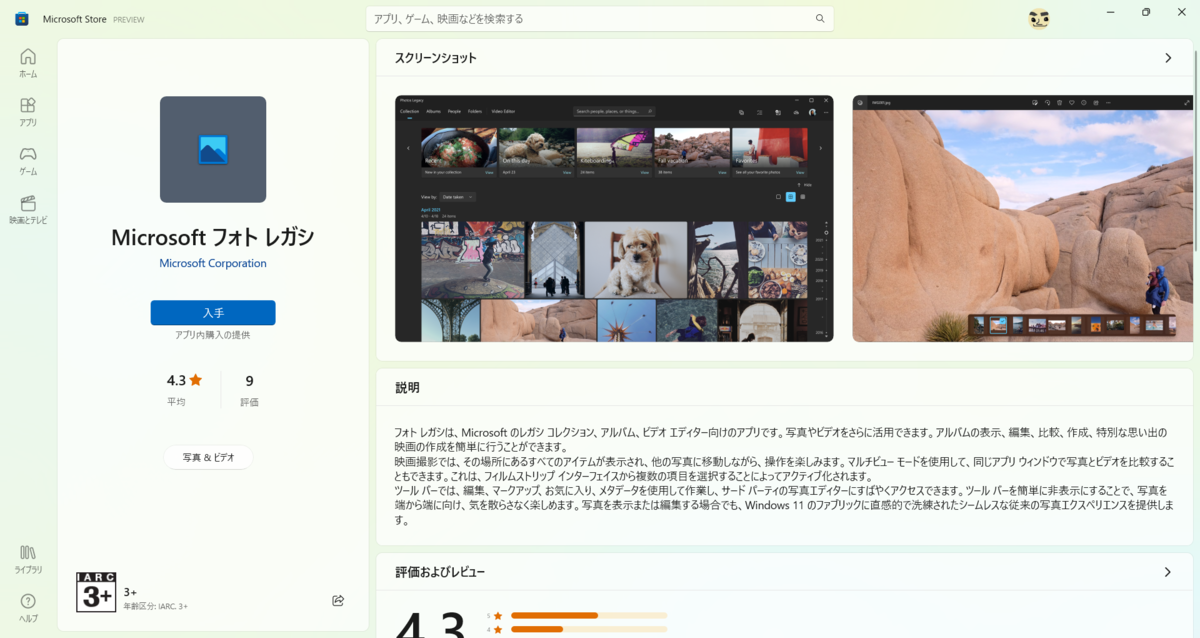This screenshot has height=638, width=1200.
Task: Click the 説明 section heading
Action: pos(407,387)
